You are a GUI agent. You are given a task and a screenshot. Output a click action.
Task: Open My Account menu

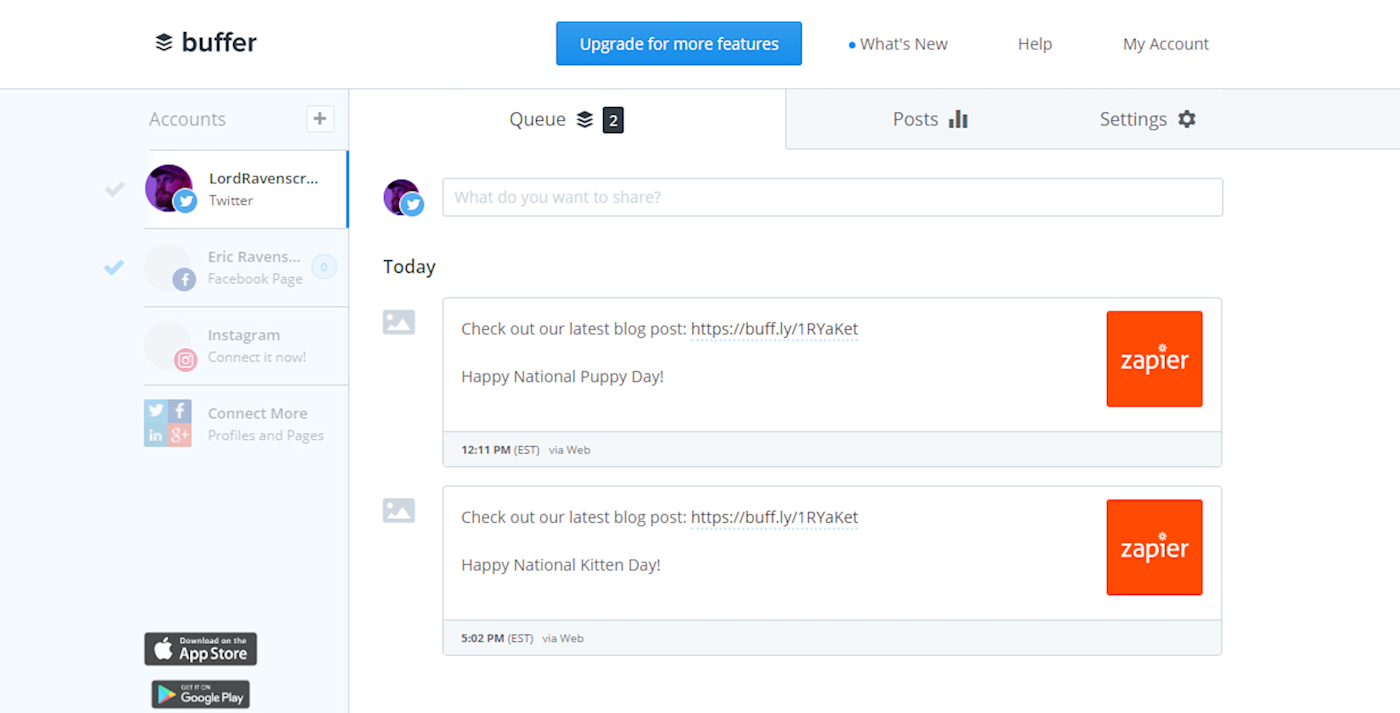tap(1166, 44)
